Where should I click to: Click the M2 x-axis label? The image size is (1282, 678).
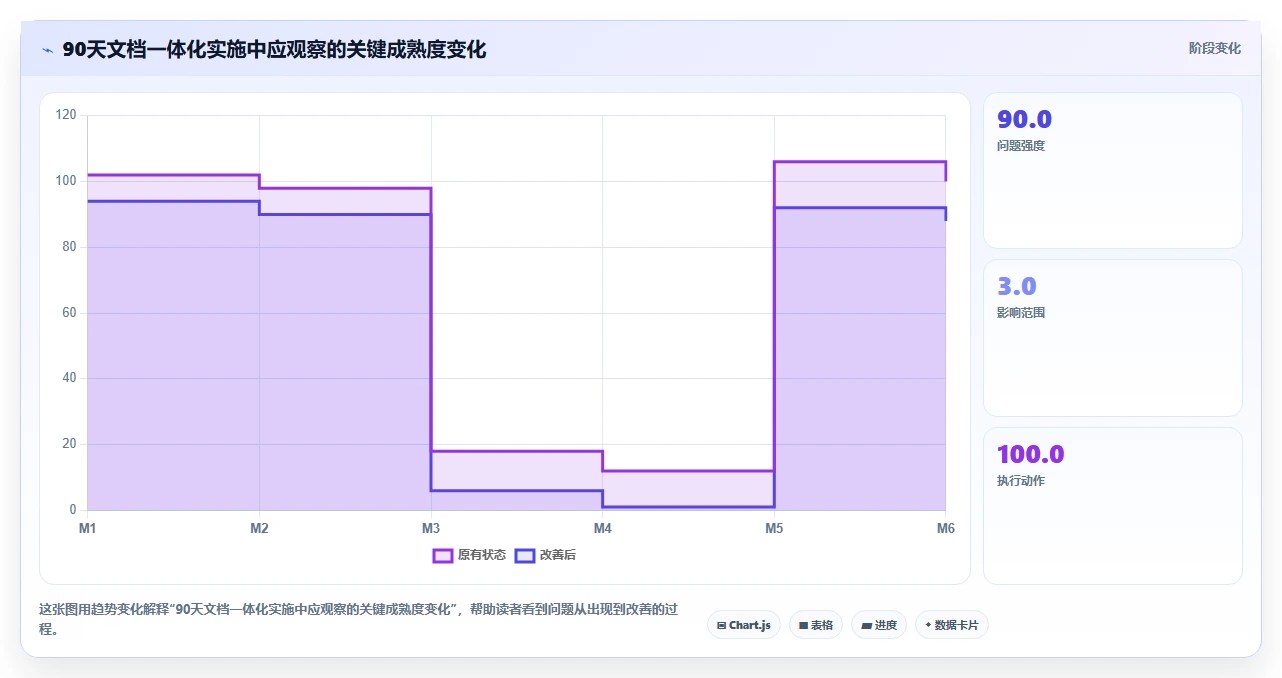click(259, 528)
